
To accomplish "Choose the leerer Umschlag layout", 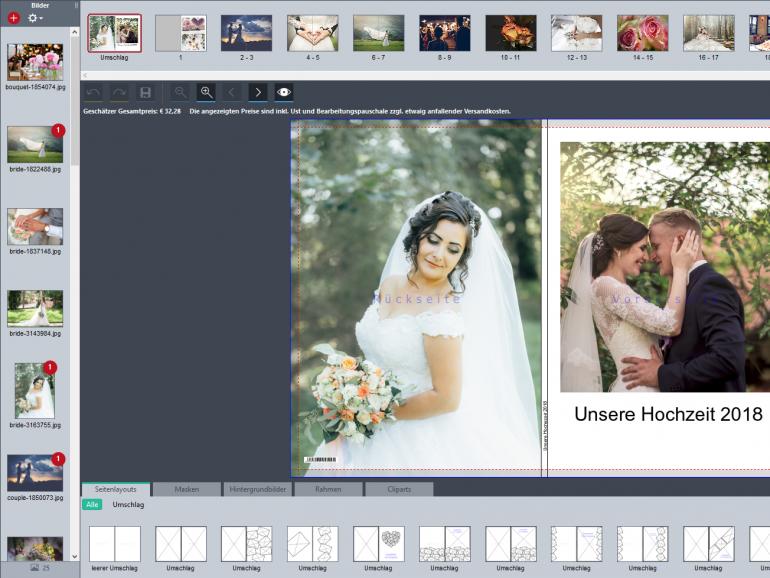I will coord(115,544).
